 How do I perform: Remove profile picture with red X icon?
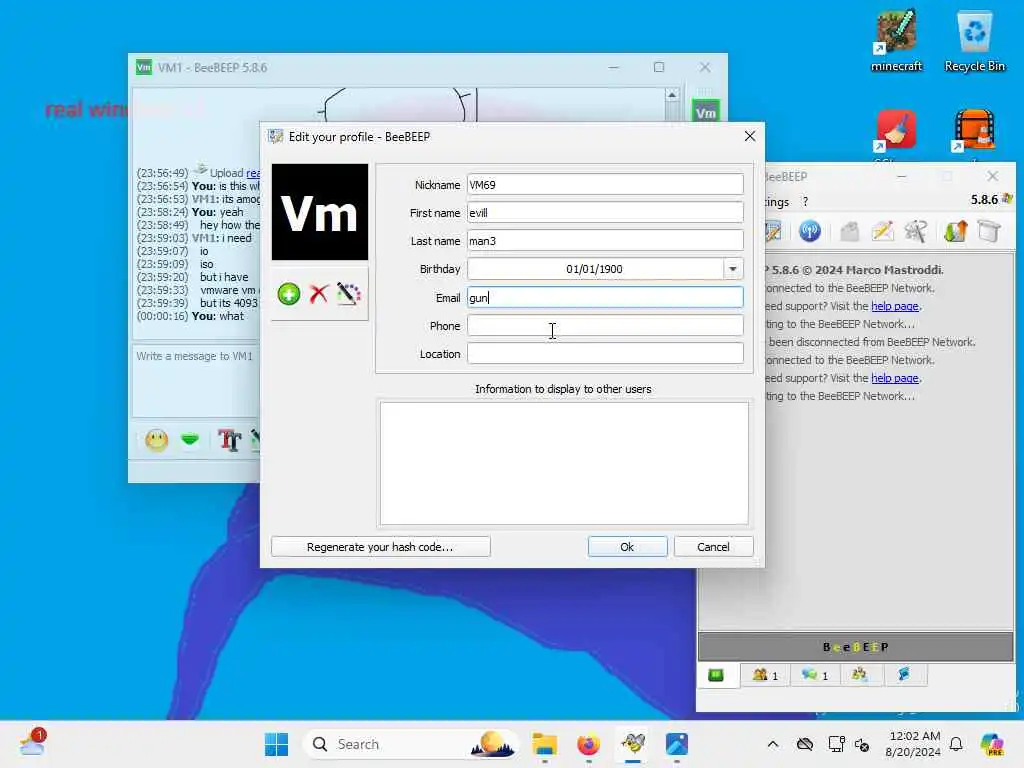pos(319,294)
